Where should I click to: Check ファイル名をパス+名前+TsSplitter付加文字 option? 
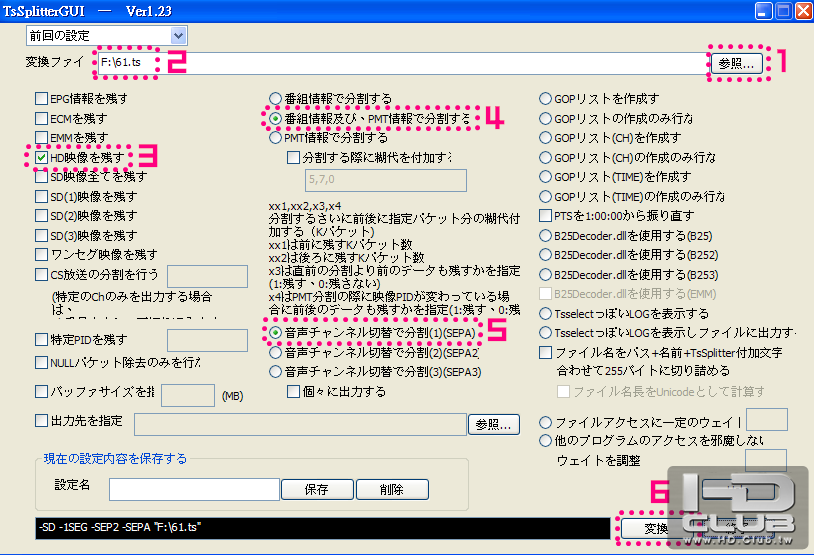(x=545, y=353)
